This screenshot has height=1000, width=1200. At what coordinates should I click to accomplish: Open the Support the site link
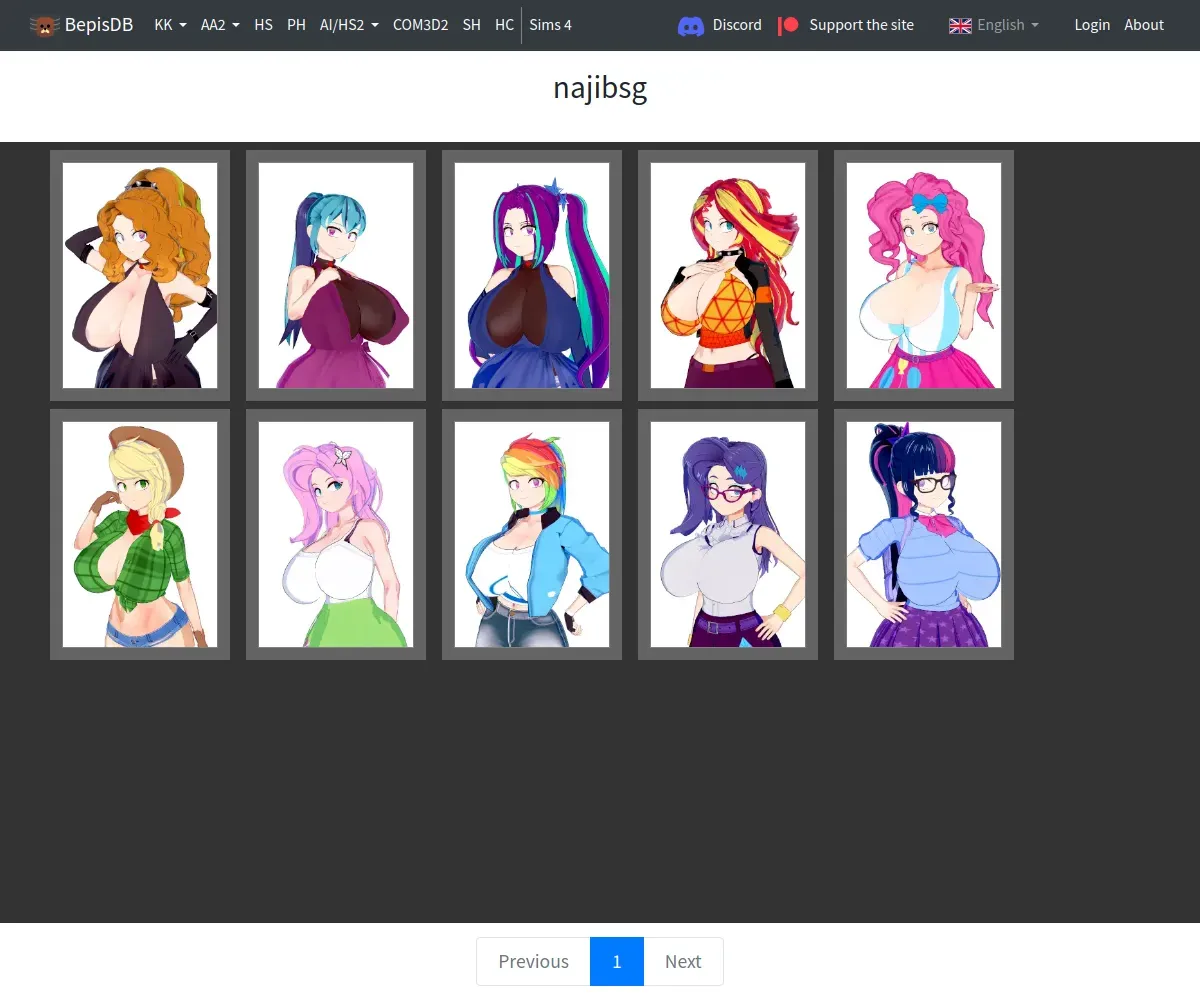point(861,25)
